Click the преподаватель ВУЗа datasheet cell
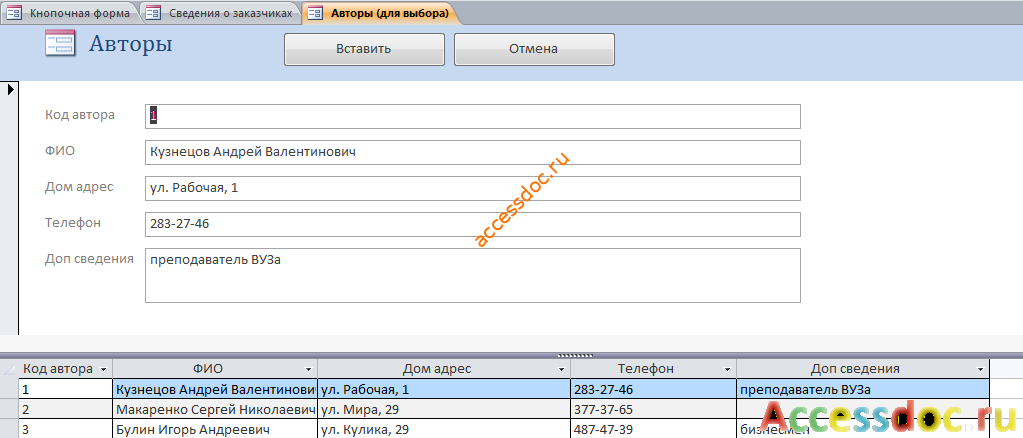The height and width of the screenshot is (438, 1023). coord(863,390)
